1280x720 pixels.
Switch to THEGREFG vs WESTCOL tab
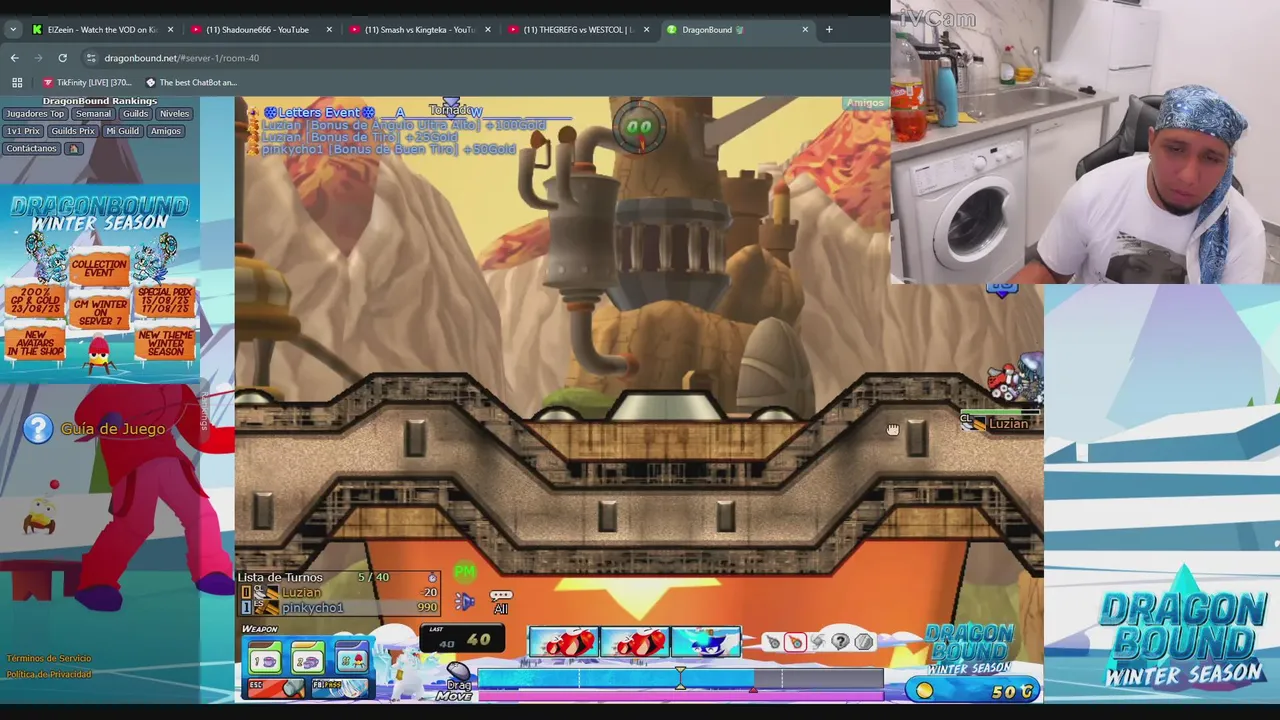tap(579, 29)
